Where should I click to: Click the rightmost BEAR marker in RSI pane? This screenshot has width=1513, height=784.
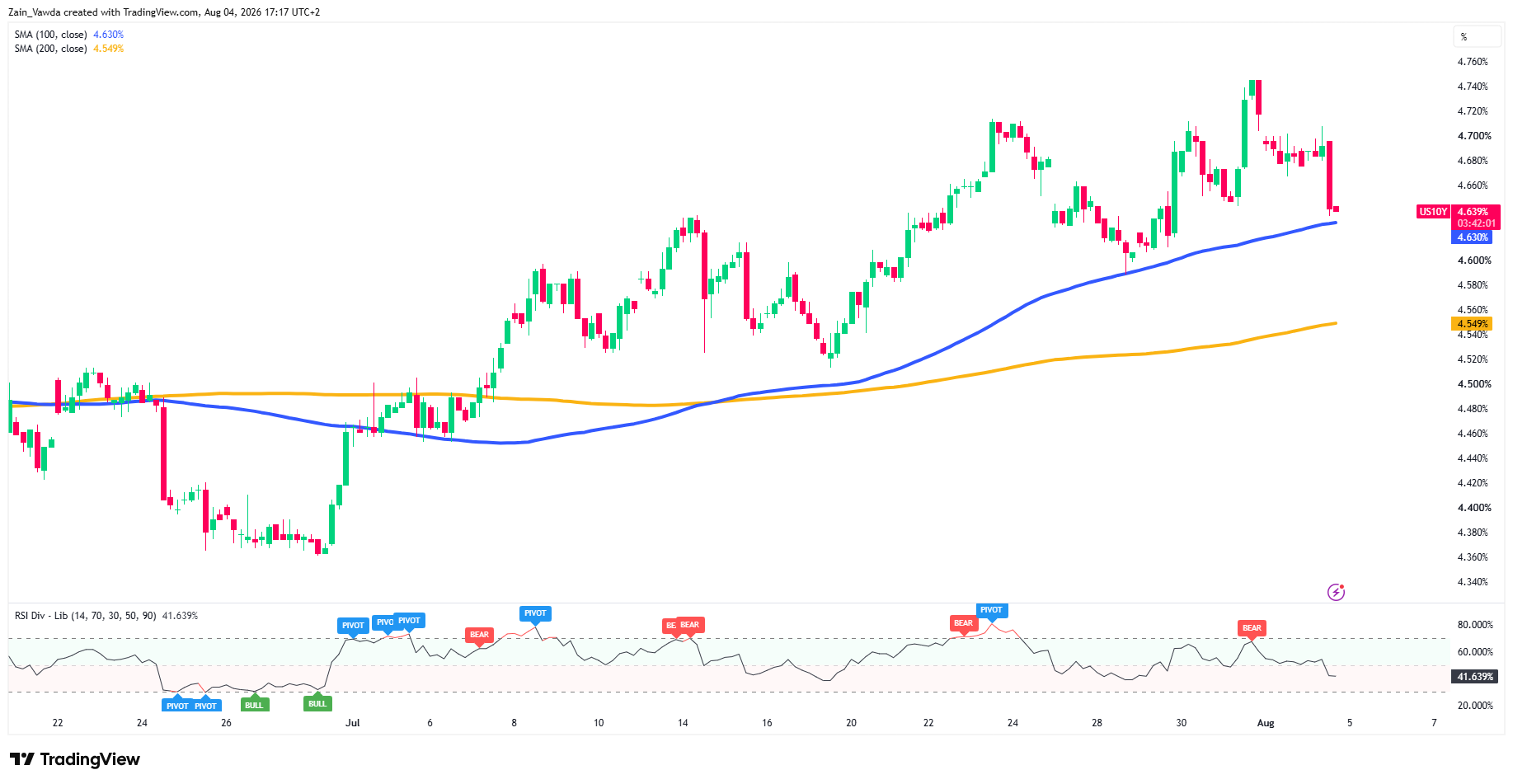point(1252,628)
